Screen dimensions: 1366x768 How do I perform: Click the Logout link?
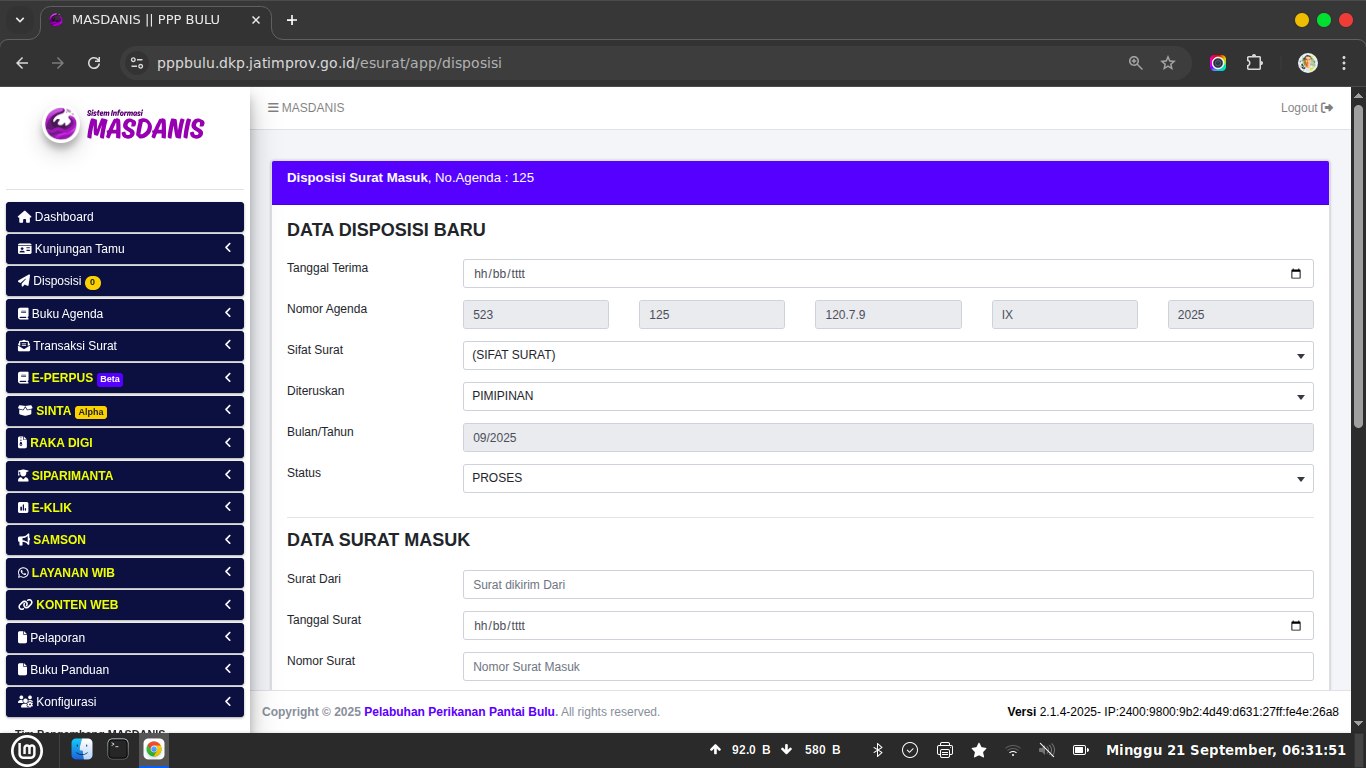(x=1306, y=108)
